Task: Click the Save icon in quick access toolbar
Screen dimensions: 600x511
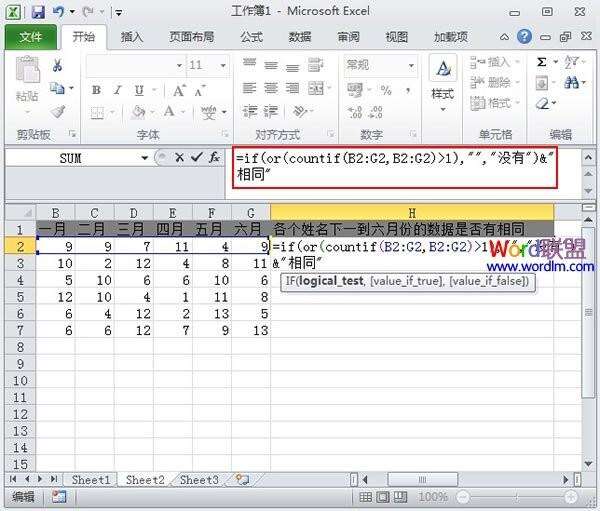Action: click(x=38, y=12)
